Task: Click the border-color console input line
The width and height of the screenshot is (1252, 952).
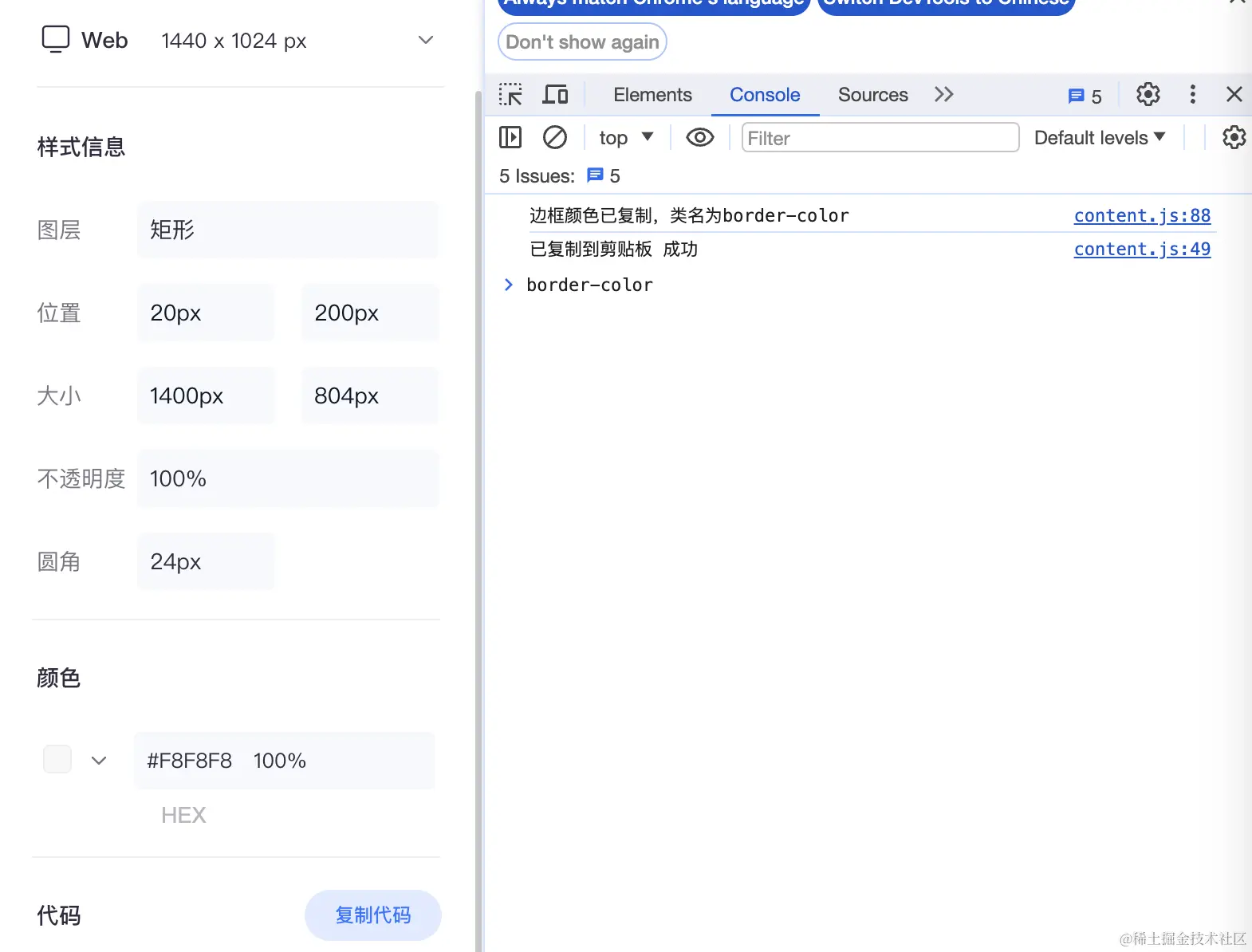Action: click(589, 285)
